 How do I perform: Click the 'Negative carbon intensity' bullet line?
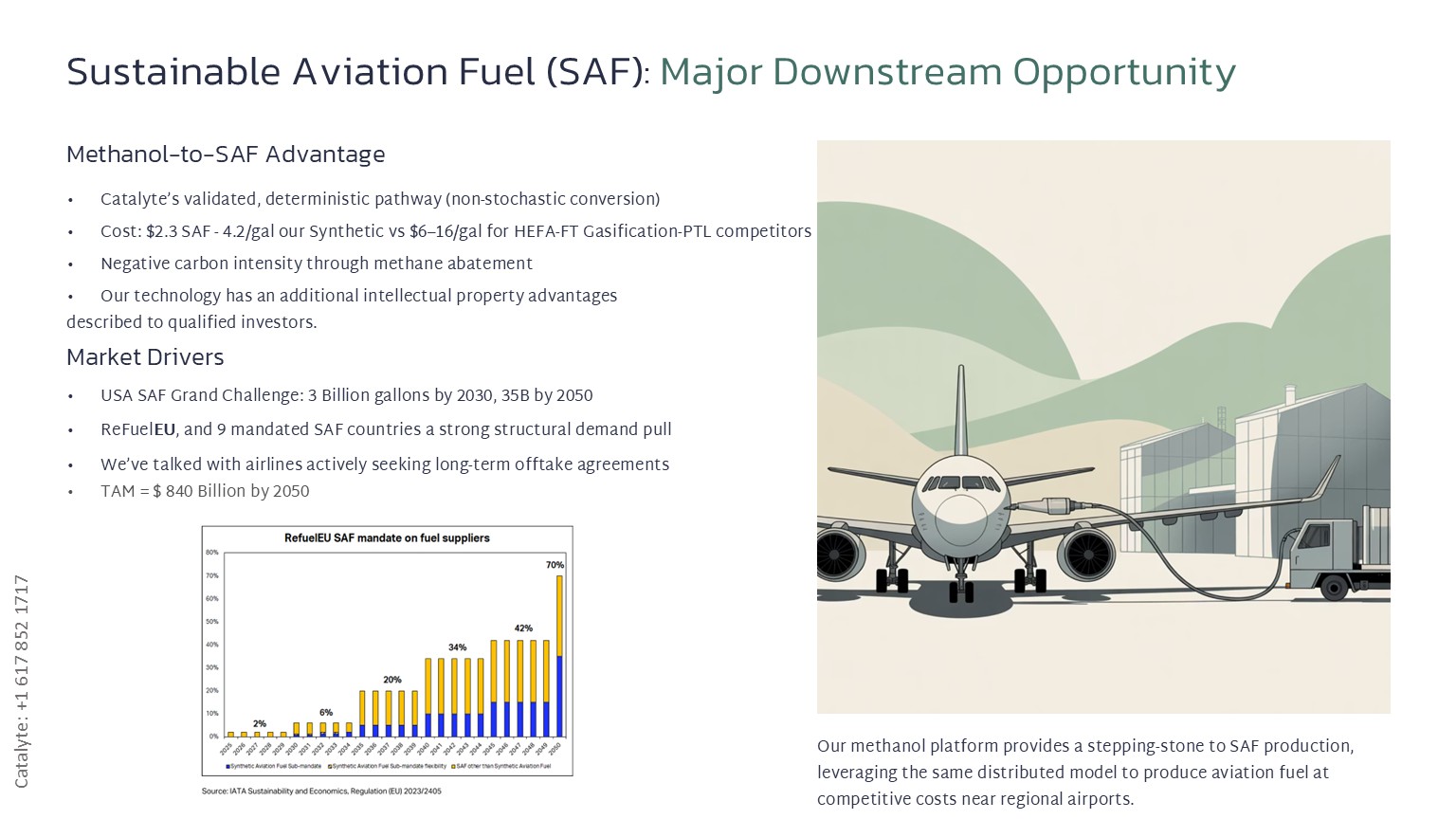[x=317, y=264]
